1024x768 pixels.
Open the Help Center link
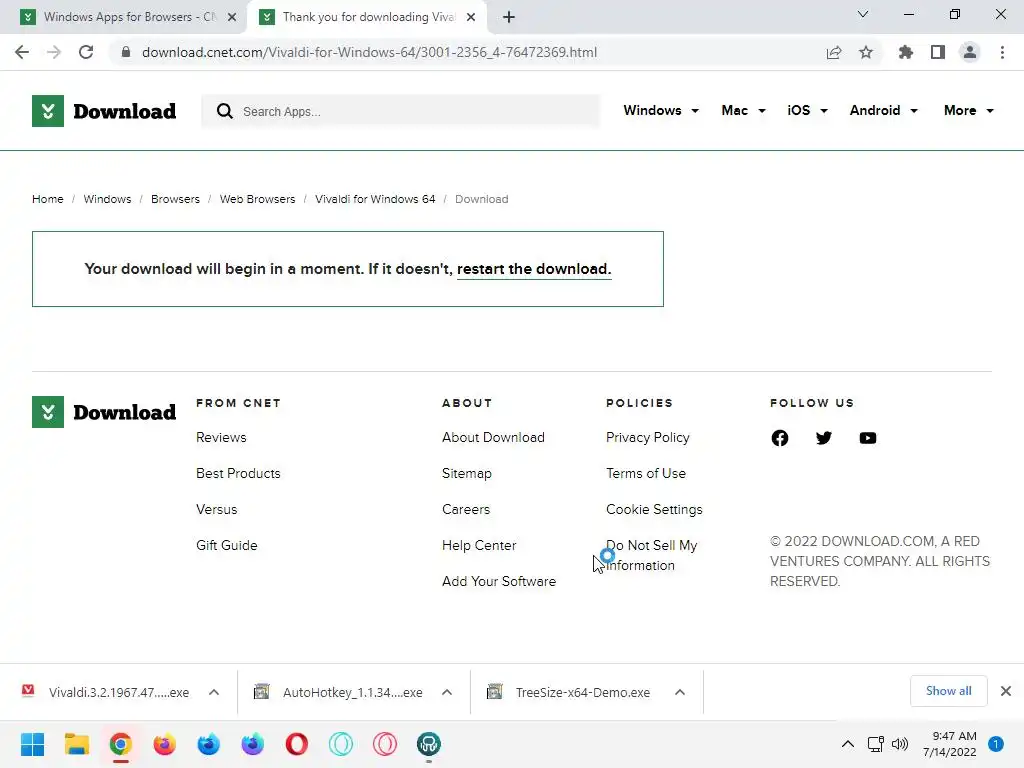coord(479,545)
